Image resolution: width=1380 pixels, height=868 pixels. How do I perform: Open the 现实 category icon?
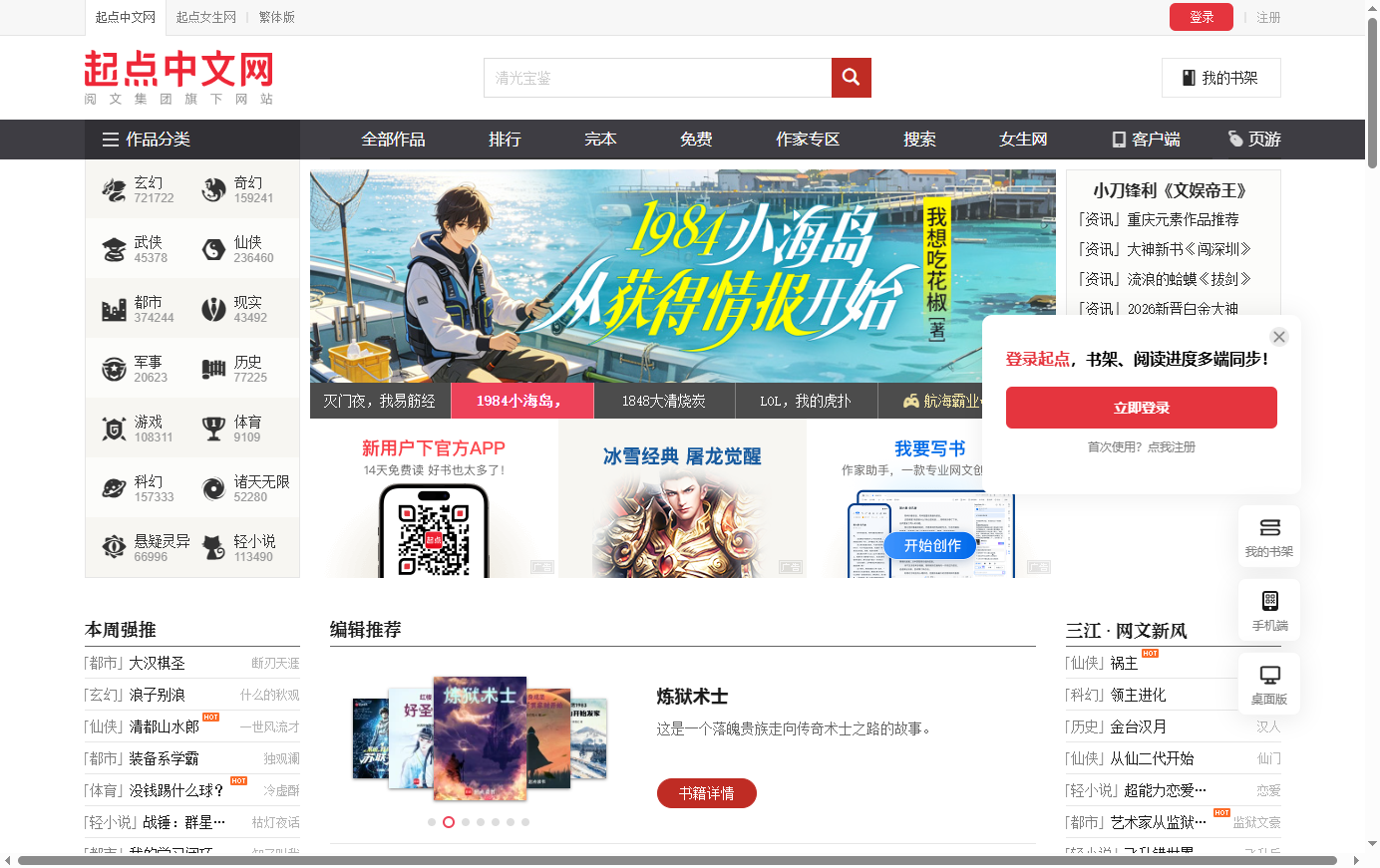[x=213, y=309]
